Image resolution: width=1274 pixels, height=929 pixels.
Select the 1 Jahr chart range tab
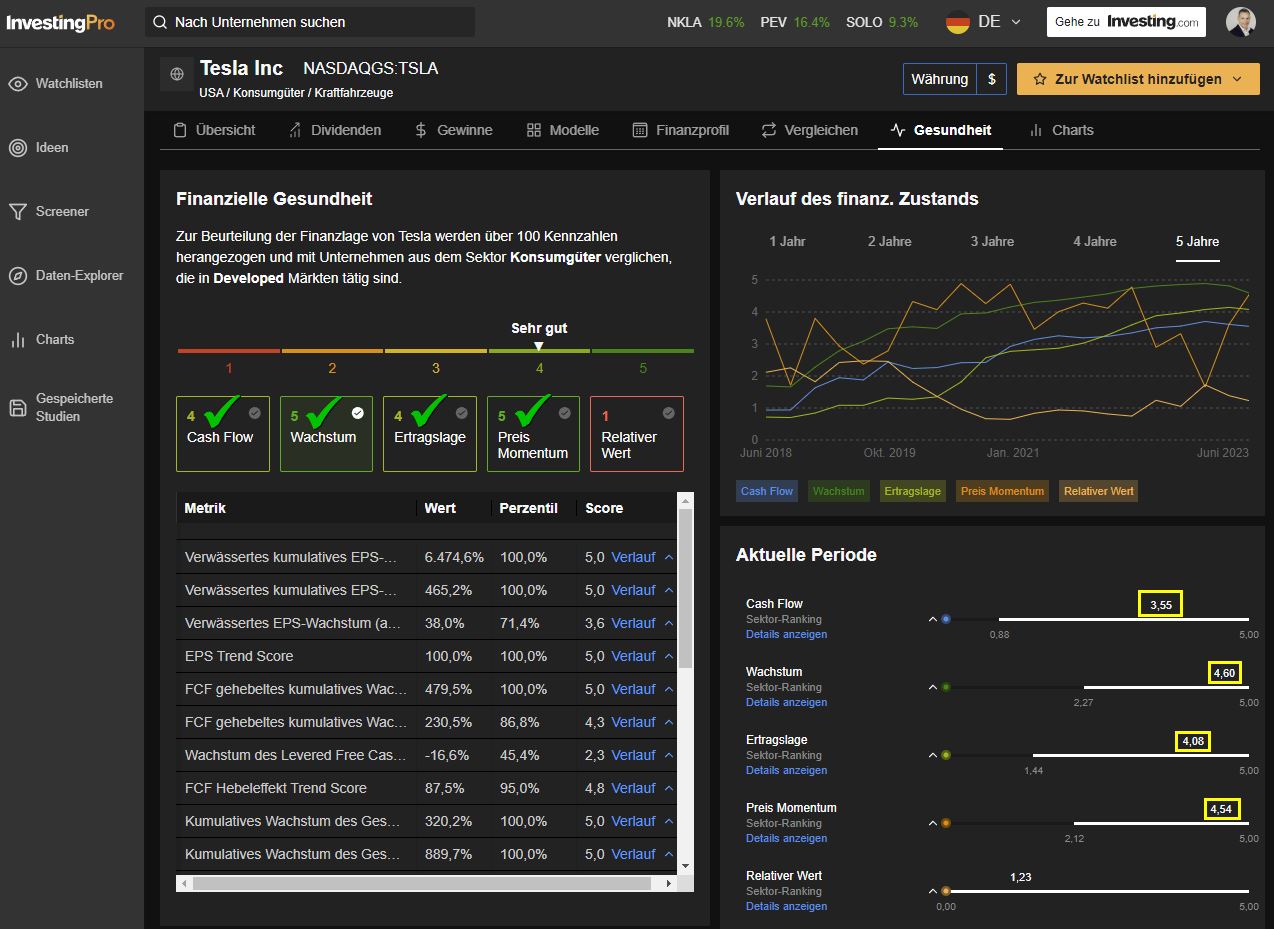coord(787,241)
